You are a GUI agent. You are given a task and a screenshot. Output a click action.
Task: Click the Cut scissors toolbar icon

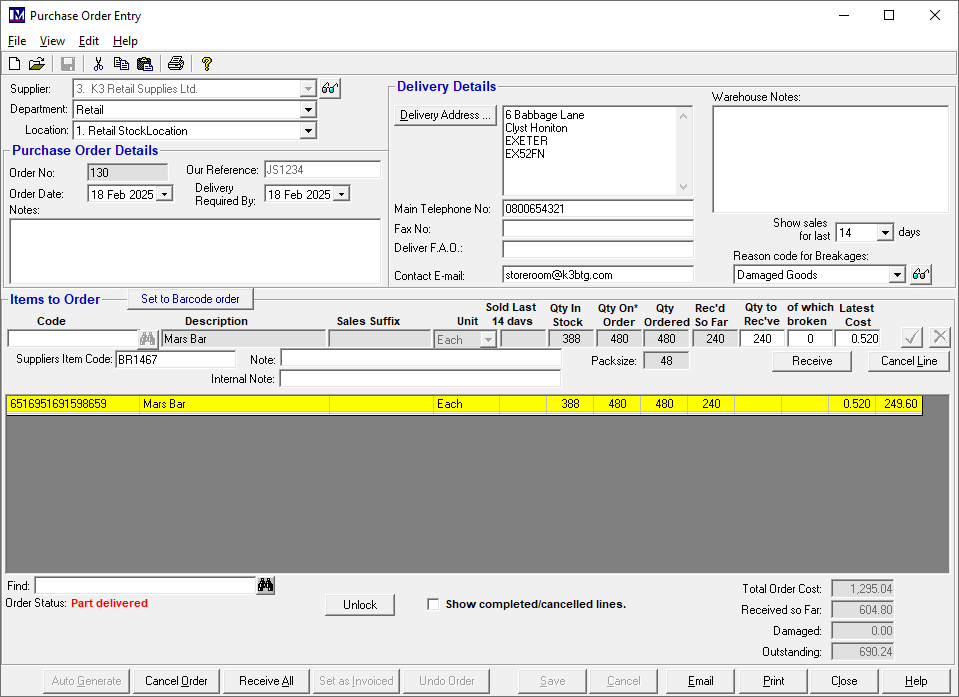click(98, 64)
